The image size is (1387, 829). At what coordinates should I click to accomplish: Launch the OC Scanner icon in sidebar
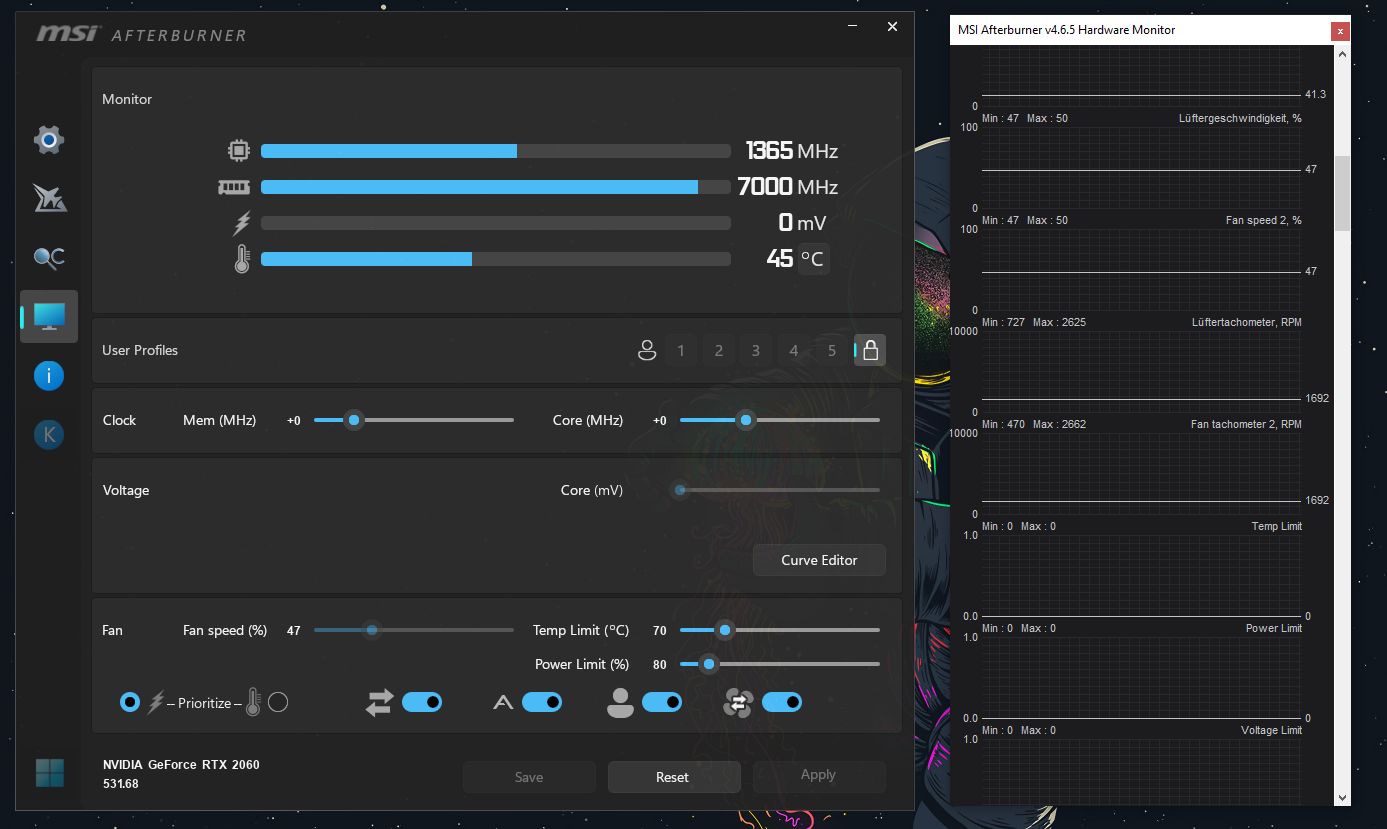coord(49,258)
